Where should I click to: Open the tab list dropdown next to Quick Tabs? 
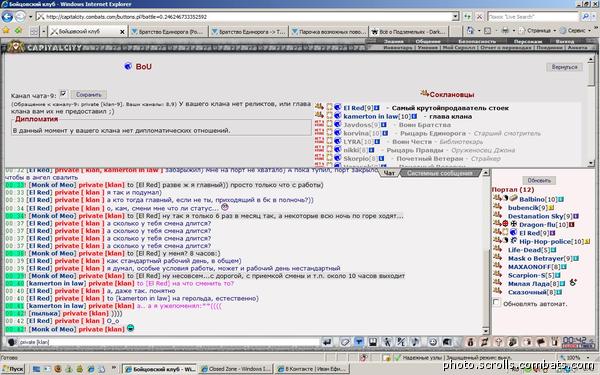click(44, 31)
